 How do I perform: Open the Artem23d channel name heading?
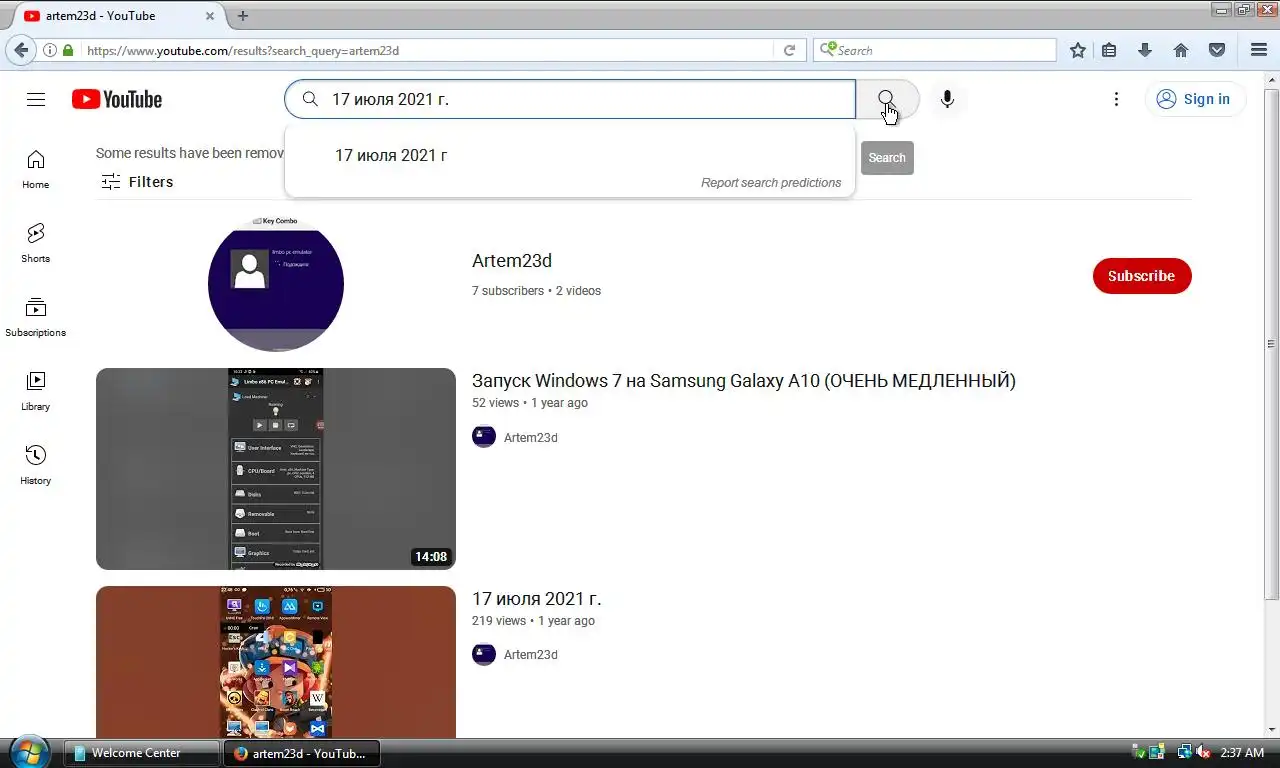point(512,261)
